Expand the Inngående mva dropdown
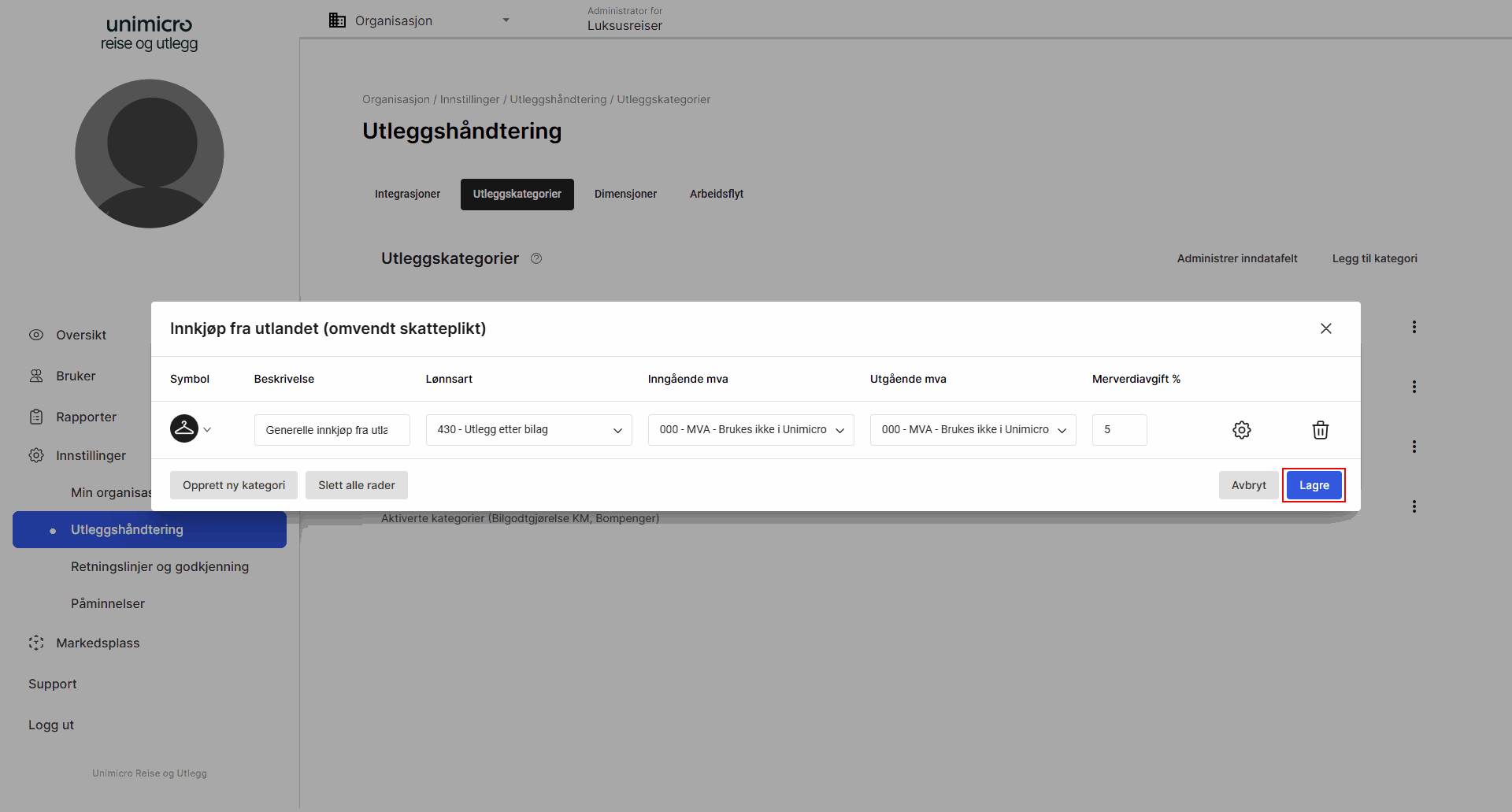This screenshot has width=1512, height=812. tap(750, 429)
